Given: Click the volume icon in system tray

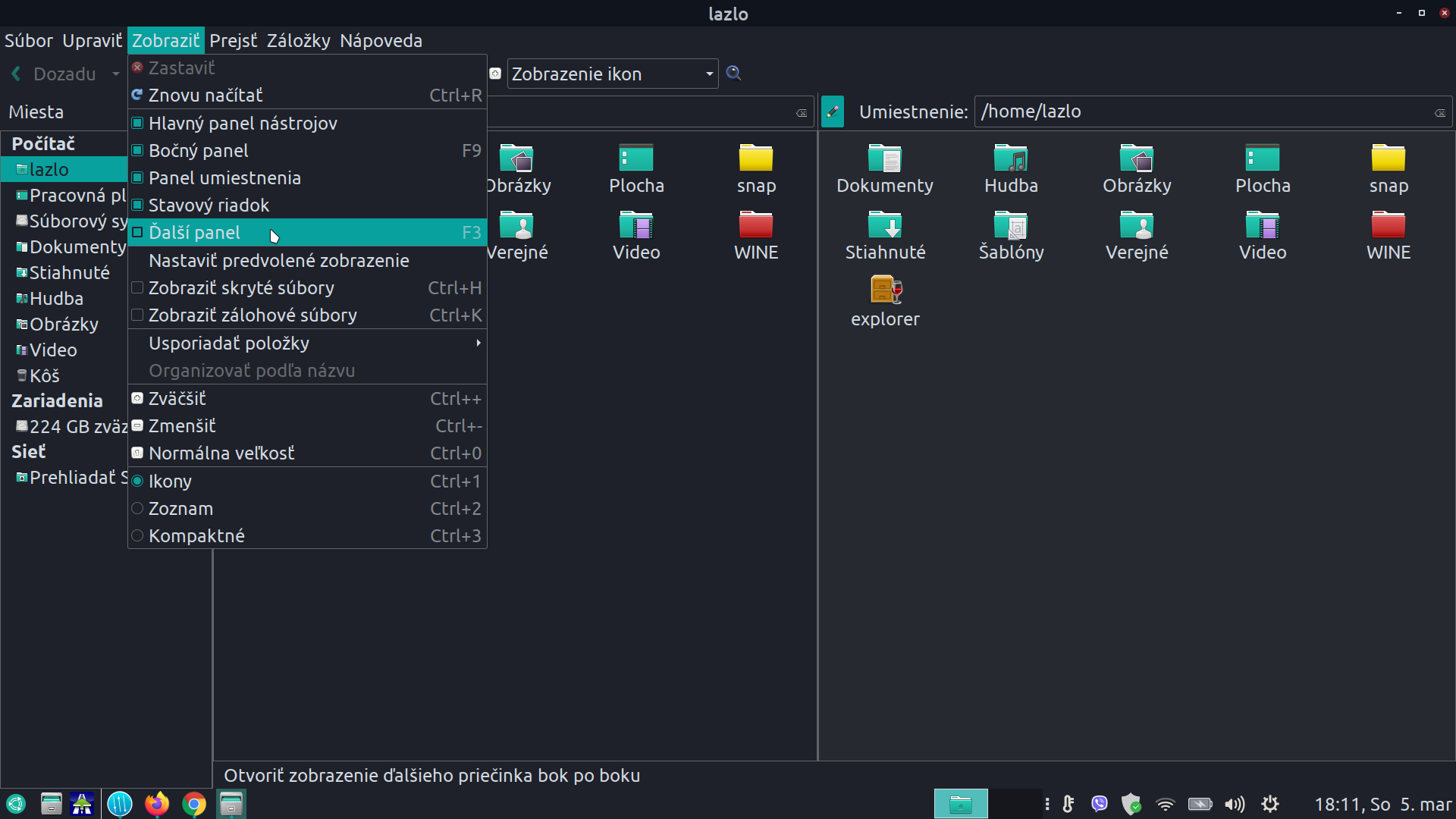Looking at the screenshot, I should point(1235,804).
